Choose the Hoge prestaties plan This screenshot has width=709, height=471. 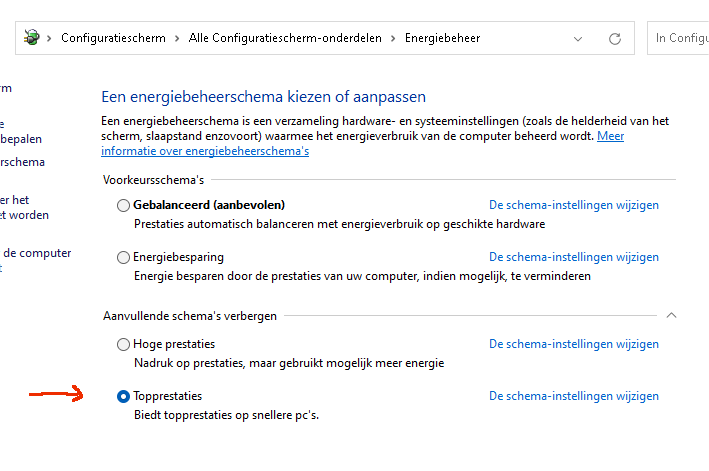(123, 344)
